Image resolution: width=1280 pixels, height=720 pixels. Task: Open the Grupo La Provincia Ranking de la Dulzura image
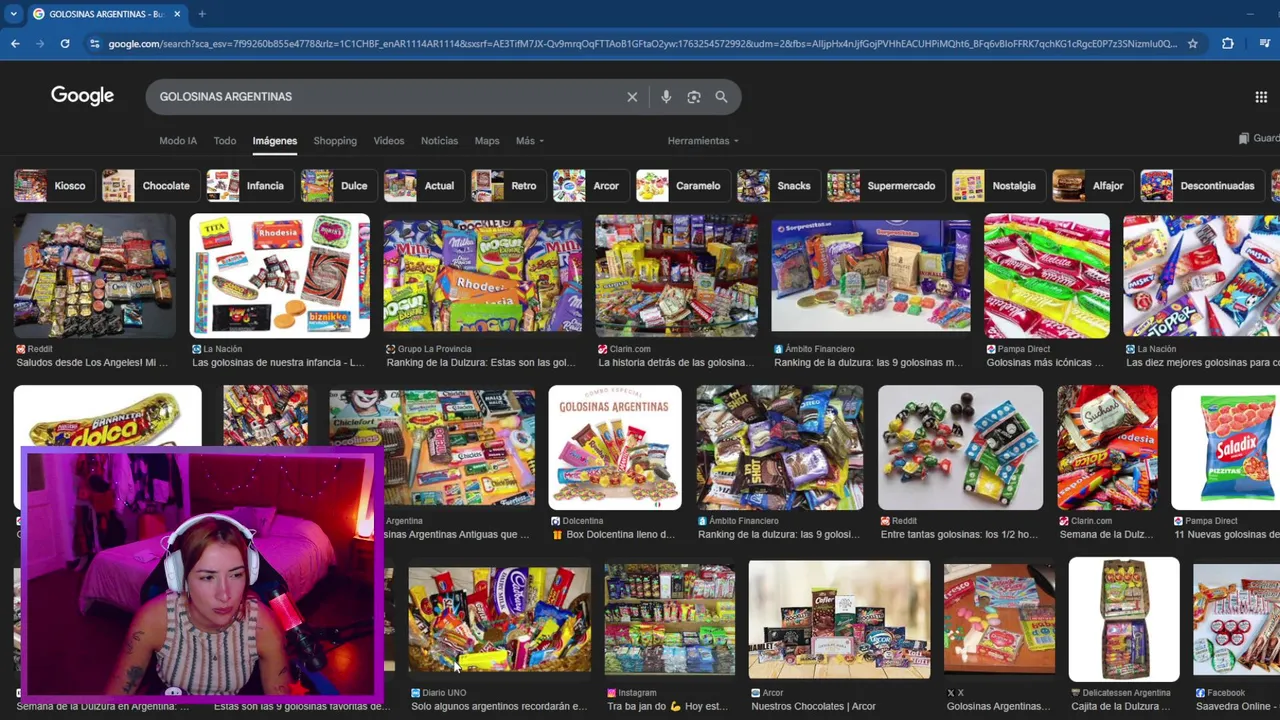483,276
